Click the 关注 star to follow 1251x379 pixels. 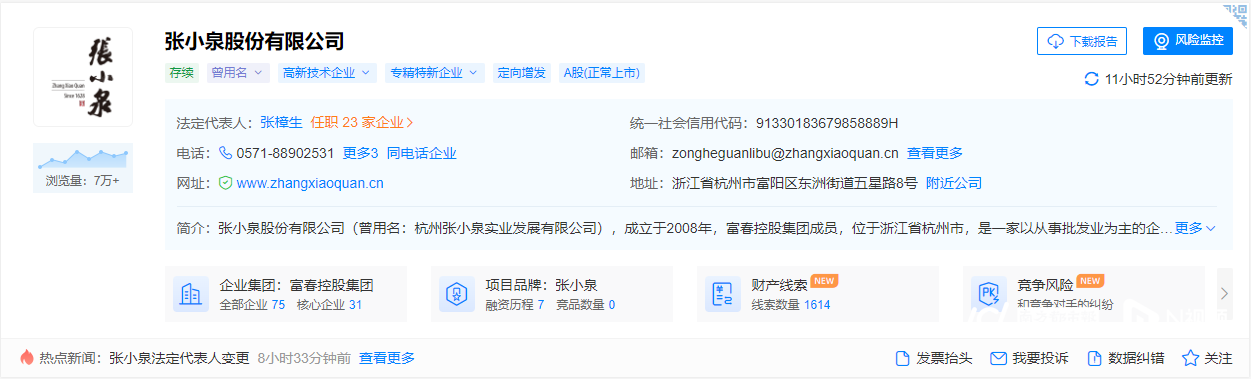[x=1207, y=358]
